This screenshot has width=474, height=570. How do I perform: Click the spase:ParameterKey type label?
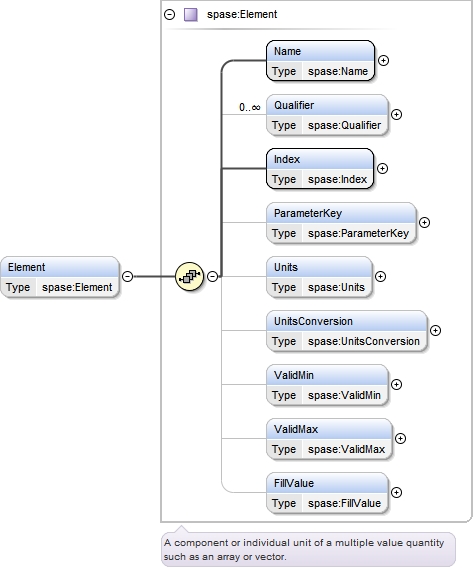pyautogui.click(x=358, y=233)
